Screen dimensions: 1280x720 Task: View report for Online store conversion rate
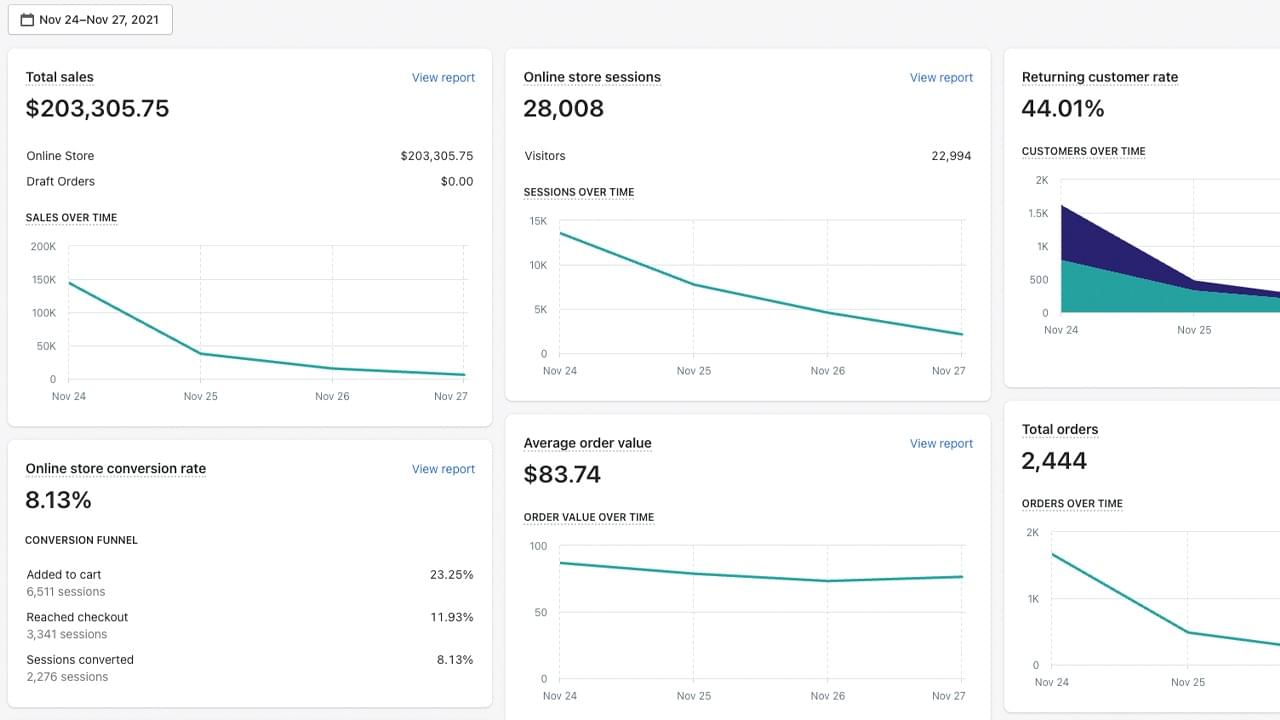[x=443, y=469]
